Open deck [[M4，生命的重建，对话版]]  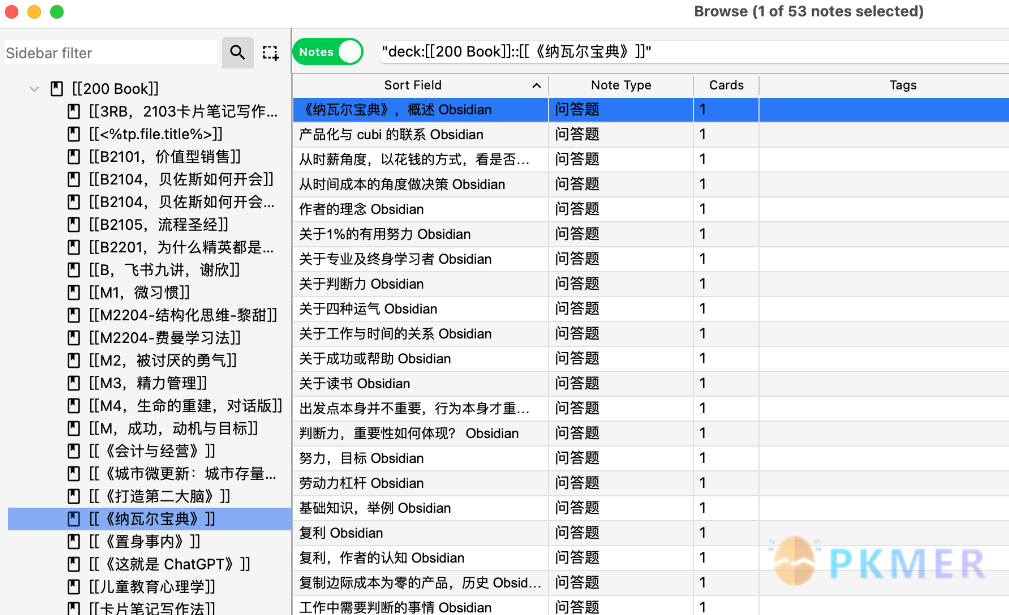coord(186,406)
